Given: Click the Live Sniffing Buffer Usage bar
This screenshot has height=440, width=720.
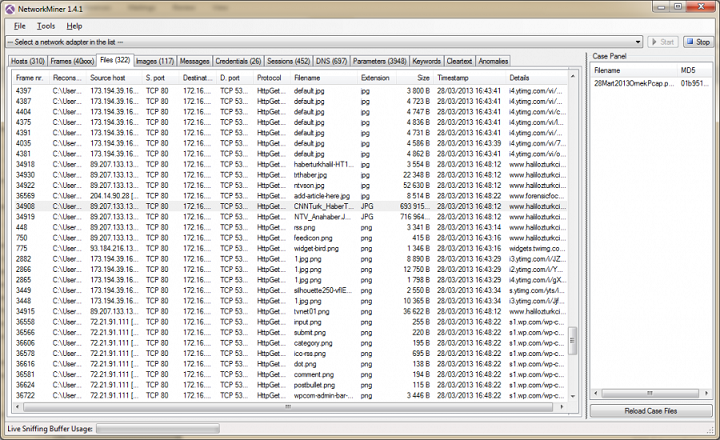Looking at the screenshot, I should coord(158,429).
